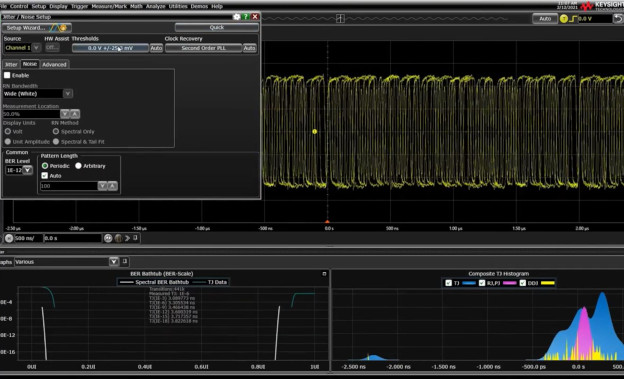
Task: Click the blue TJ color swatch
Action: (469, 283)
